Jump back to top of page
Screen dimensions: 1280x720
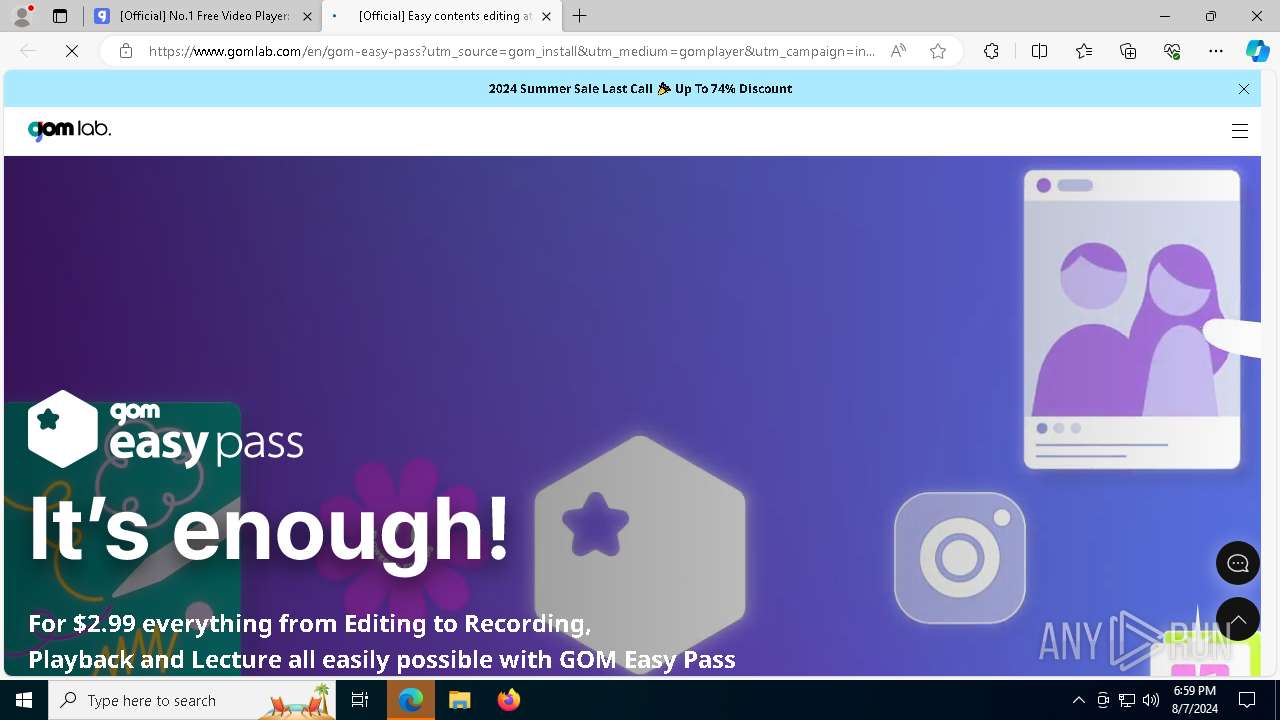click(x=1238, y=621)
